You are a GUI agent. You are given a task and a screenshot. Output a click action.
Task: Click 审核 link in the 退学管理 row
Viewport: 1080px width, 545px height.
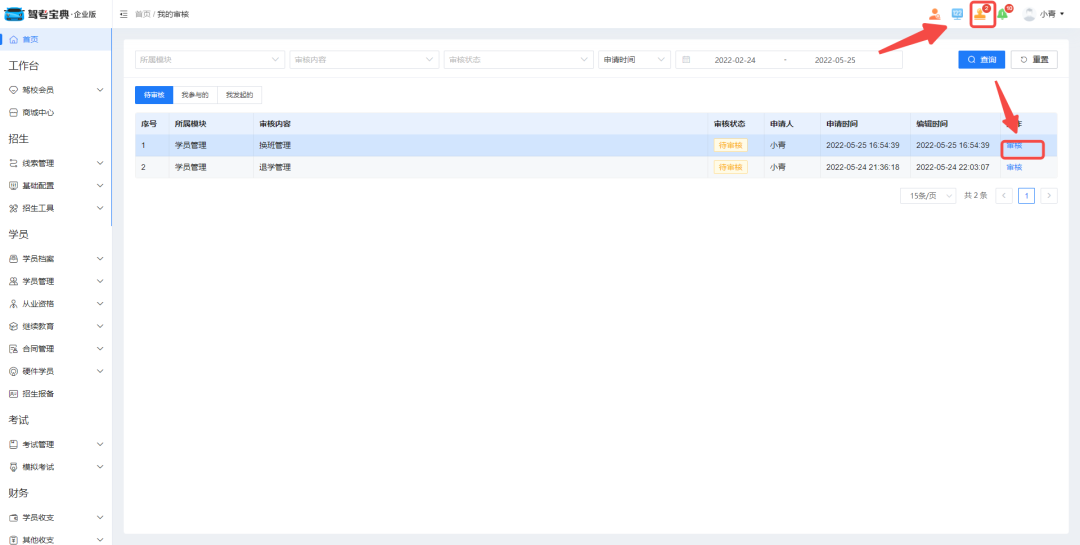pyautogui.click(x=1014, y=167)
